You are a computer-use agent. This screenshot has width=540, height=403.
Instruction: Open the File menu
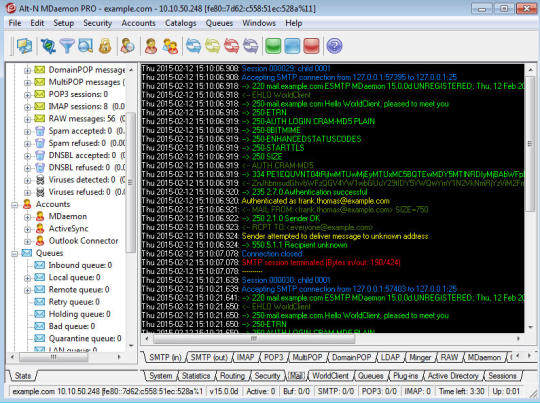pyautogui.click(x=15, y=23)
